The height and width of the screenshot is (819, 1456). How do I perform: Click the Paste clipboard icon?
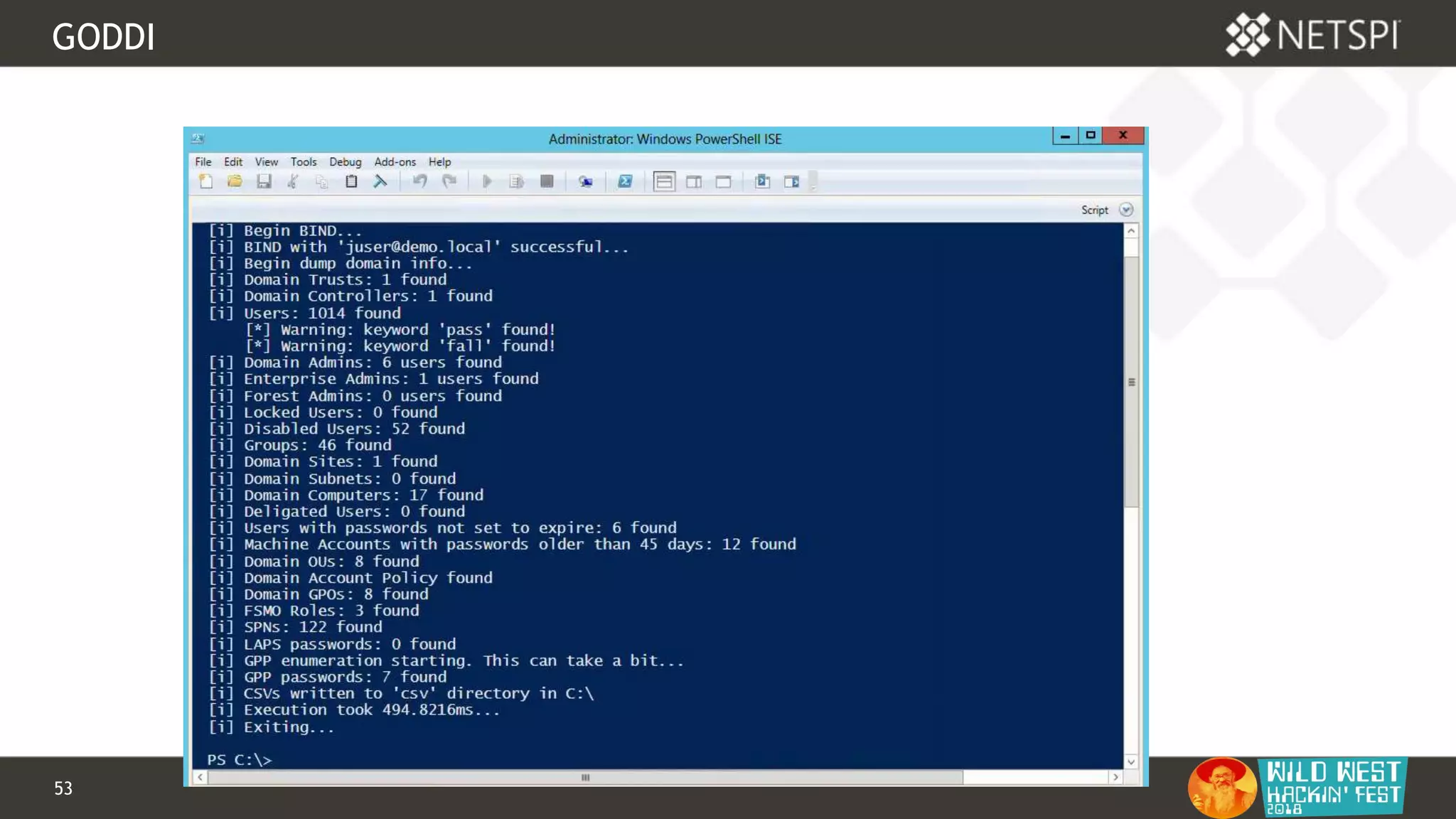click(x=351, y=181)
